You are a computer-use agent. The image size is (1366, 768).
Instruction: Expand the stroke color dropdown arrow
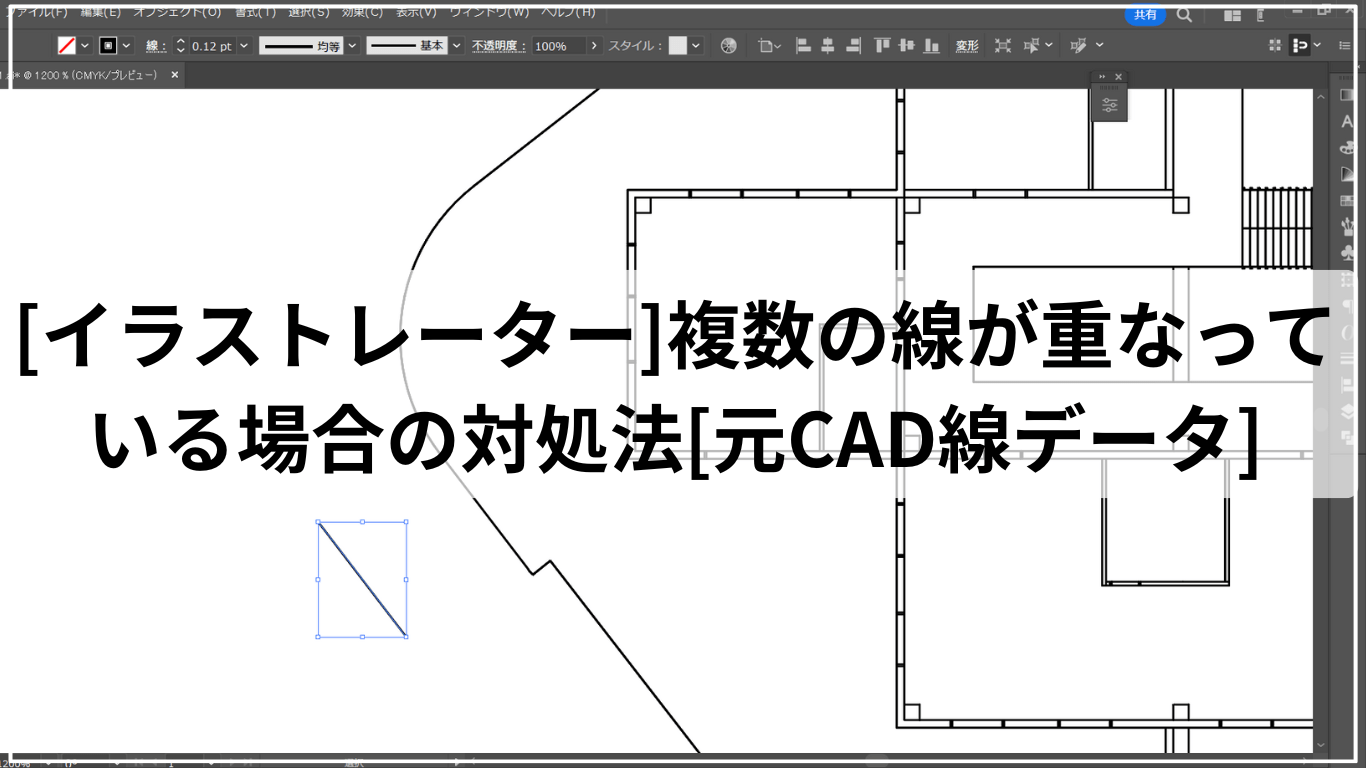[x=127, y=46]
